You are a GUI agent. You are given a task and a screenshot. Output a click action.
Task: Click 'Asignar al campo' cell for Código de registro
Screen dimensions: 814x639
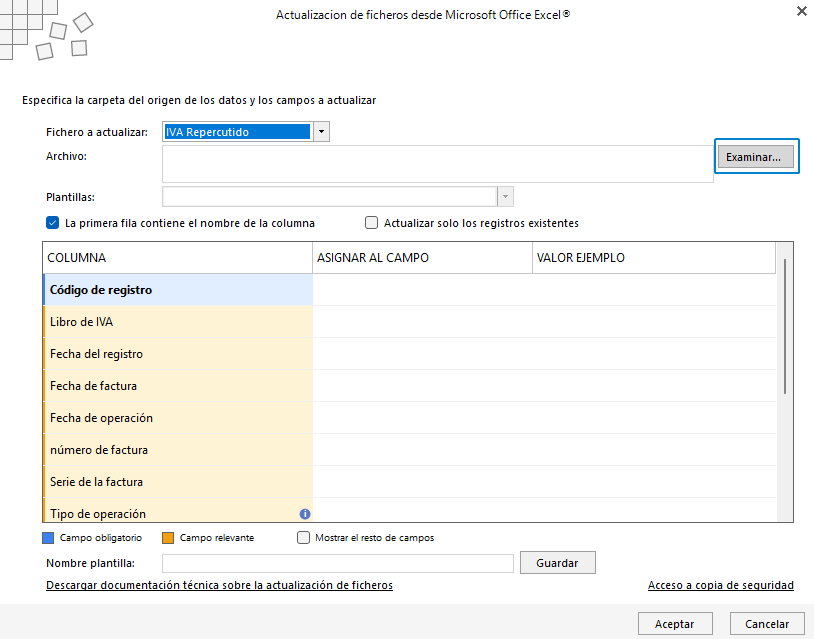click(423, 290)
